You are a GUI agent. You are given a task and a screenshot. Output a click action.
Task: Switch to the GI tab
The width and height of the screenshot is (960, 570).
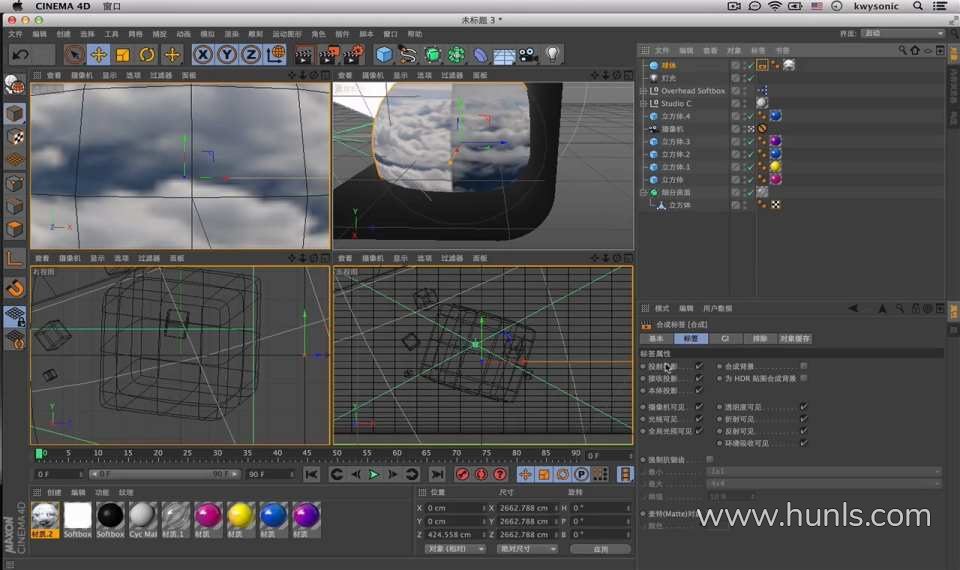click(x=725, y=339)
